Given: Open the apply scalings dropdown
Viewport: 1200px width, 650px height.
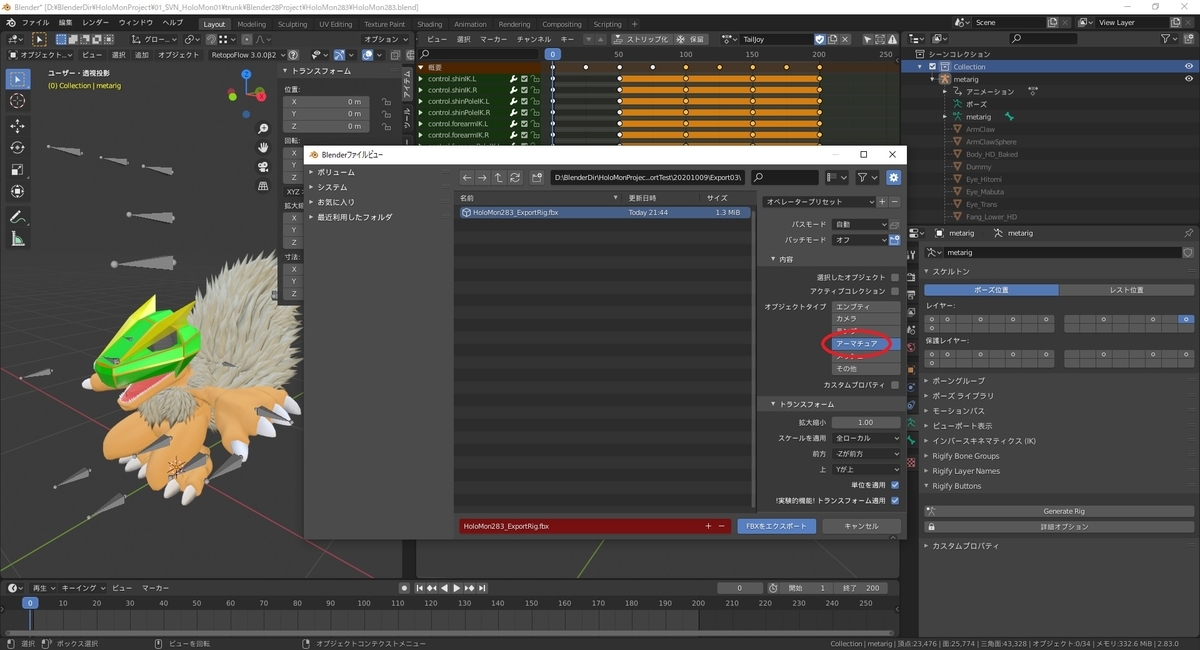Looking at the screenshot, I should point(866,438).
